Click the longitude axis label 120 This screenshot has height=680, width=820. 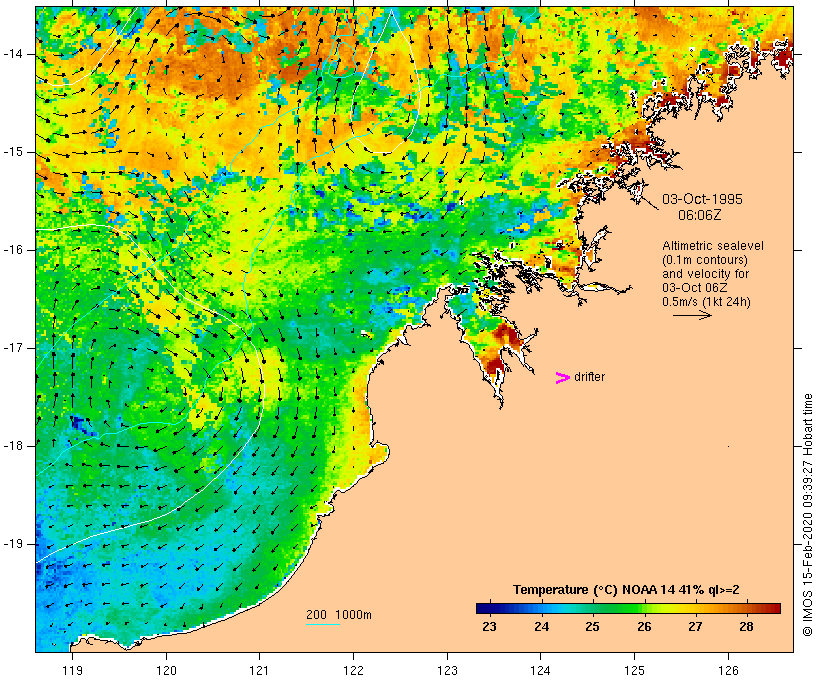166,671
